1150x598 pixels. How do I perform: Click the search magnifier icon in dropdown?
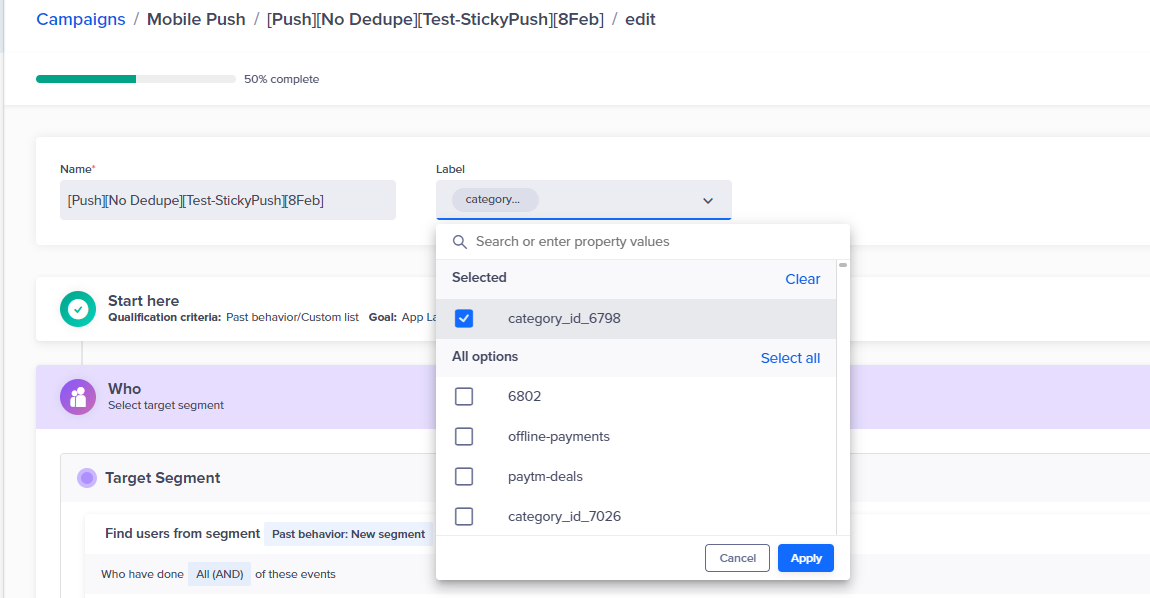tap(460, 241)
